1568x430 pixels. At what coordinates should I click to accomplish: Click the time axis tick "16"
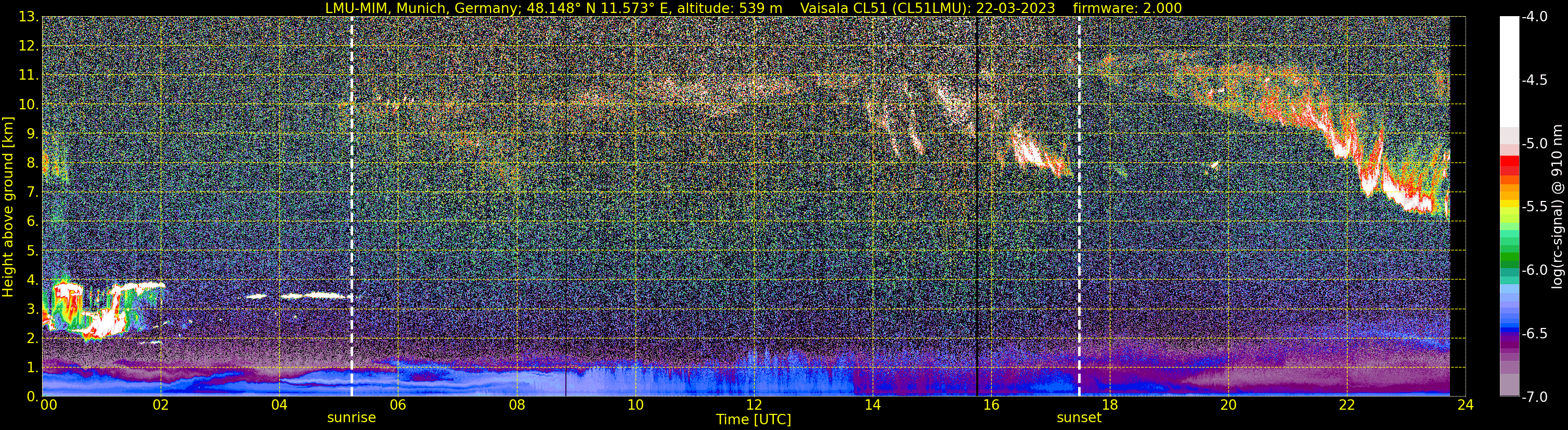click(x=991, y=406)
